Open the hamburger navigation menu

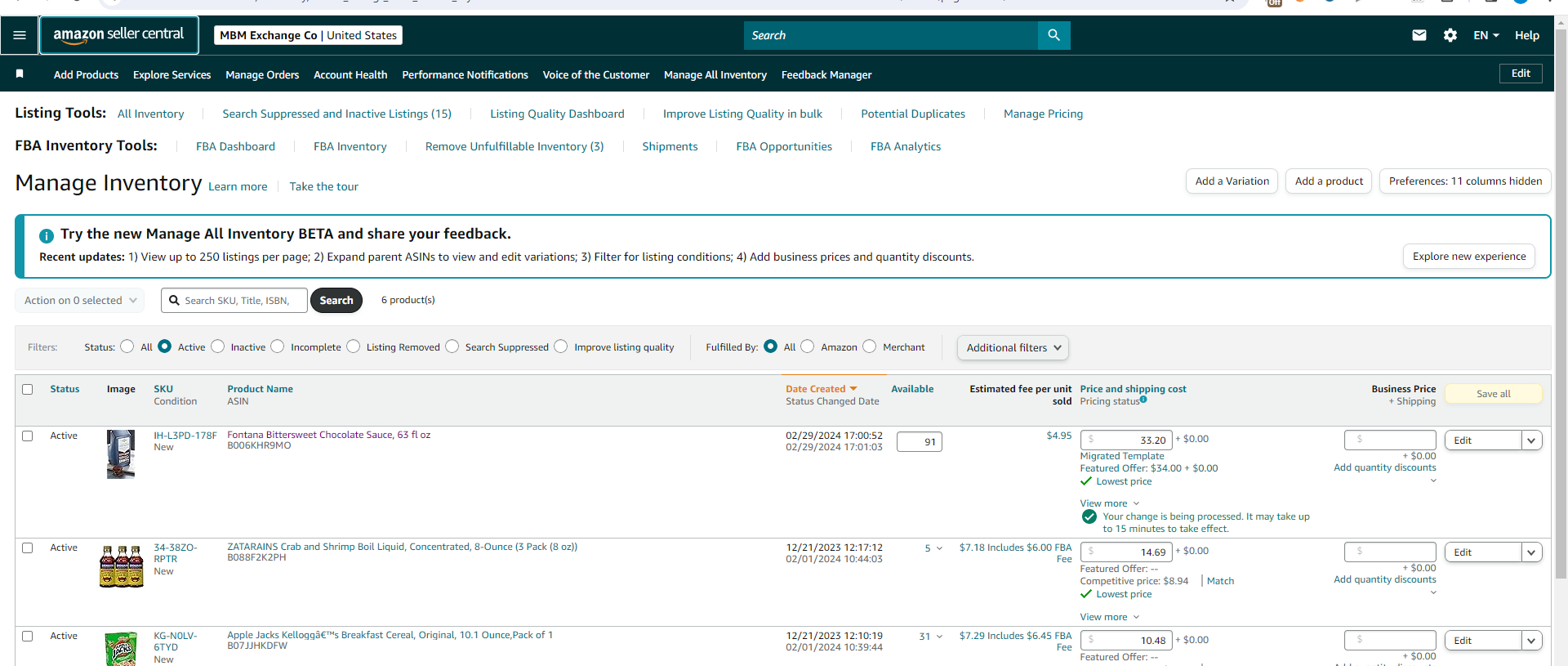click(x=20, y=35)
